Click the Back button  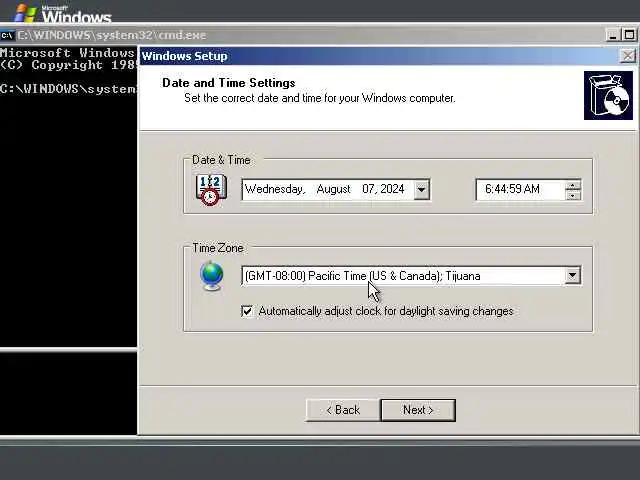(343, 410)
